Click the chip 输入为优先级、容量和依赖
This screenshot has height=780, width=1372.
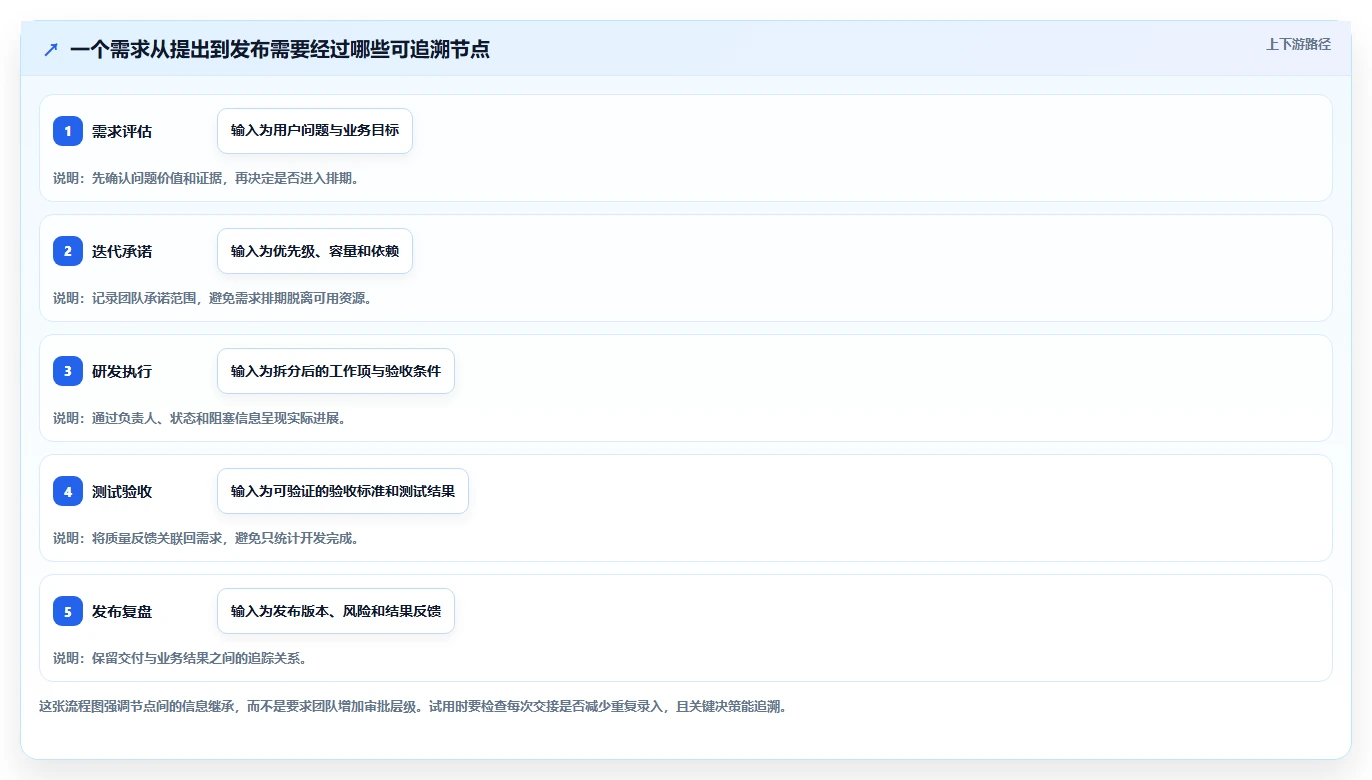point(315,251)
